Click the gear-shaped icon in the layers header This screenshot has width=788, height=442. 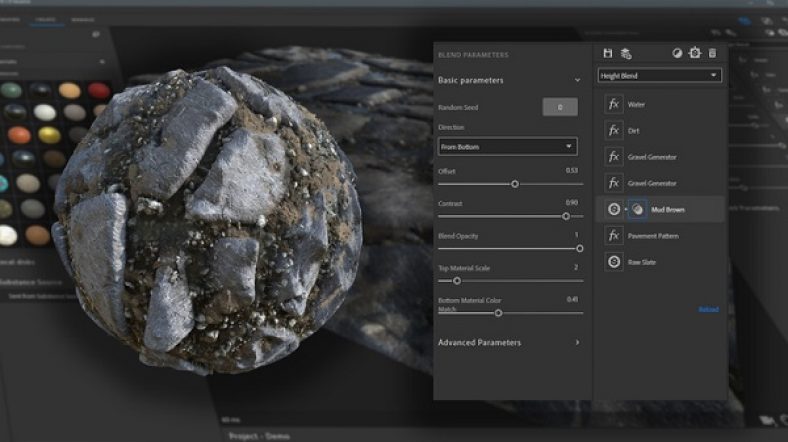(695, 53)
